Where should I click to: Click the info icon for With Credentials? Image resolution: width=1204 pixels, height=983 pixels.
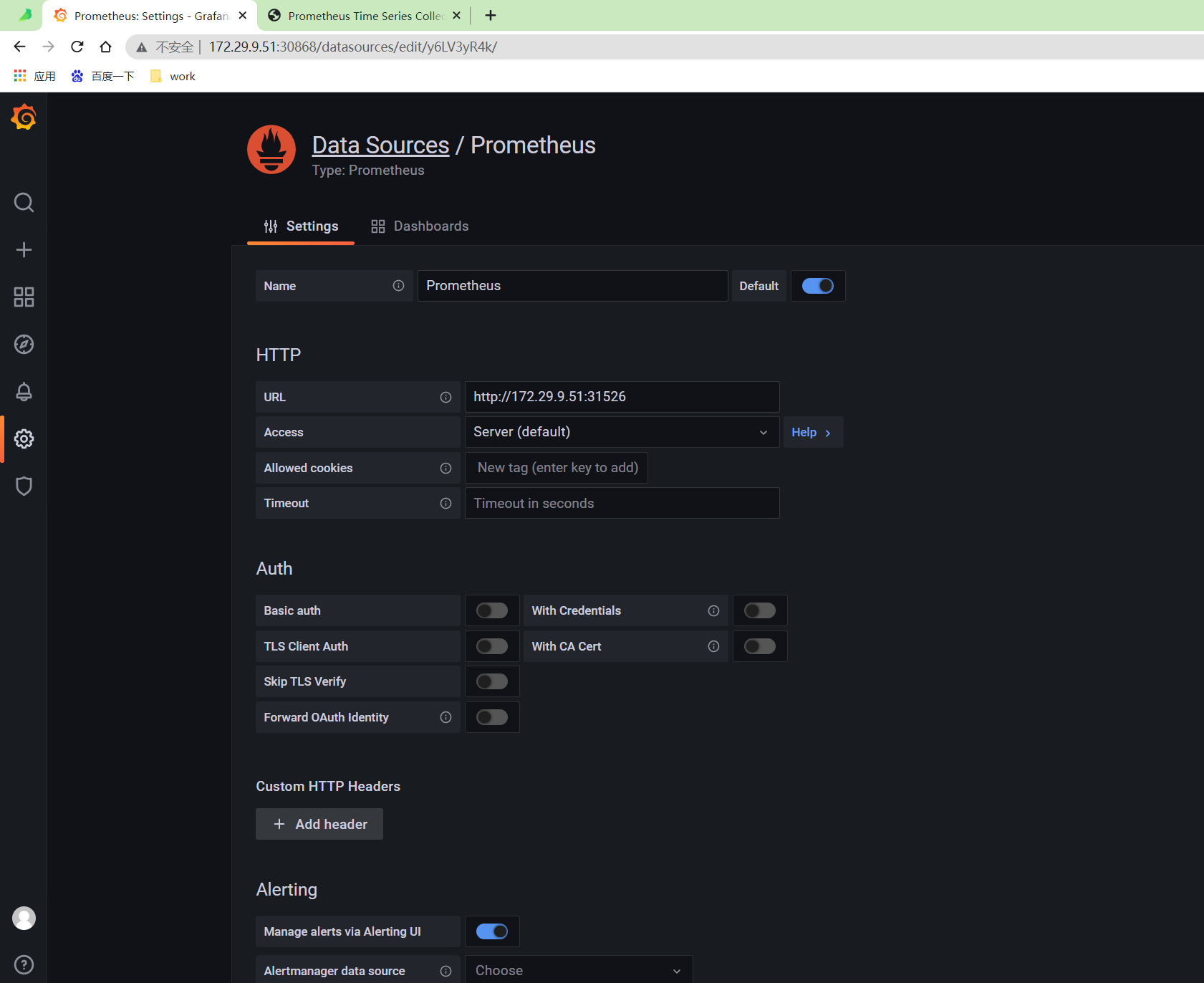point(713,610)
